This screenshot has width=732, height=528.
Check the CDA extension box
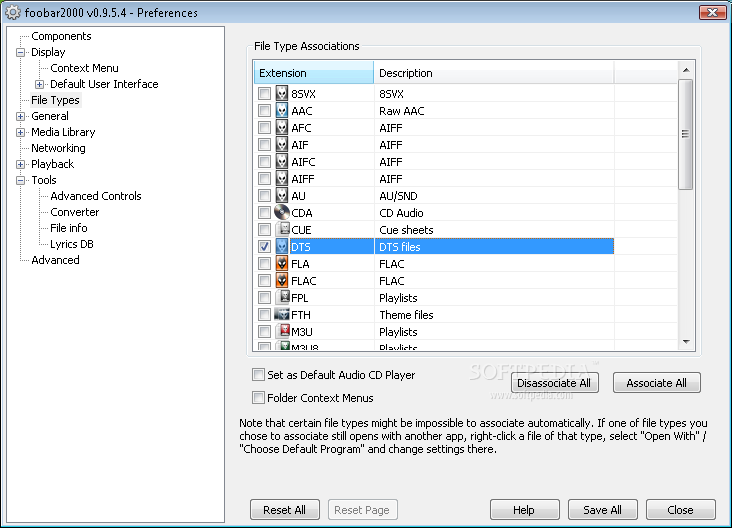264,213
